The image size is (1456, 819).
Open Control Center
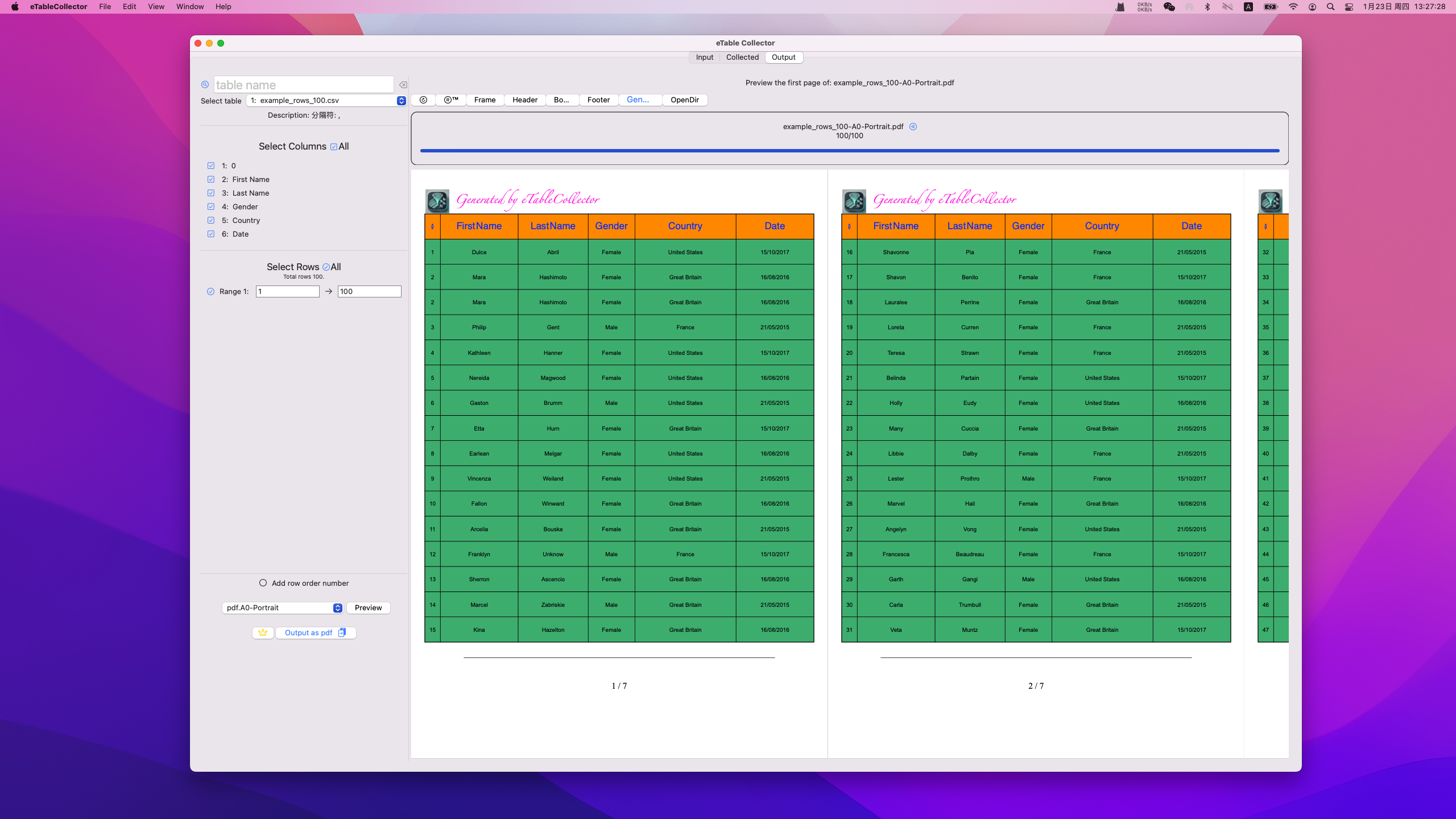(x=1349, y=7)
